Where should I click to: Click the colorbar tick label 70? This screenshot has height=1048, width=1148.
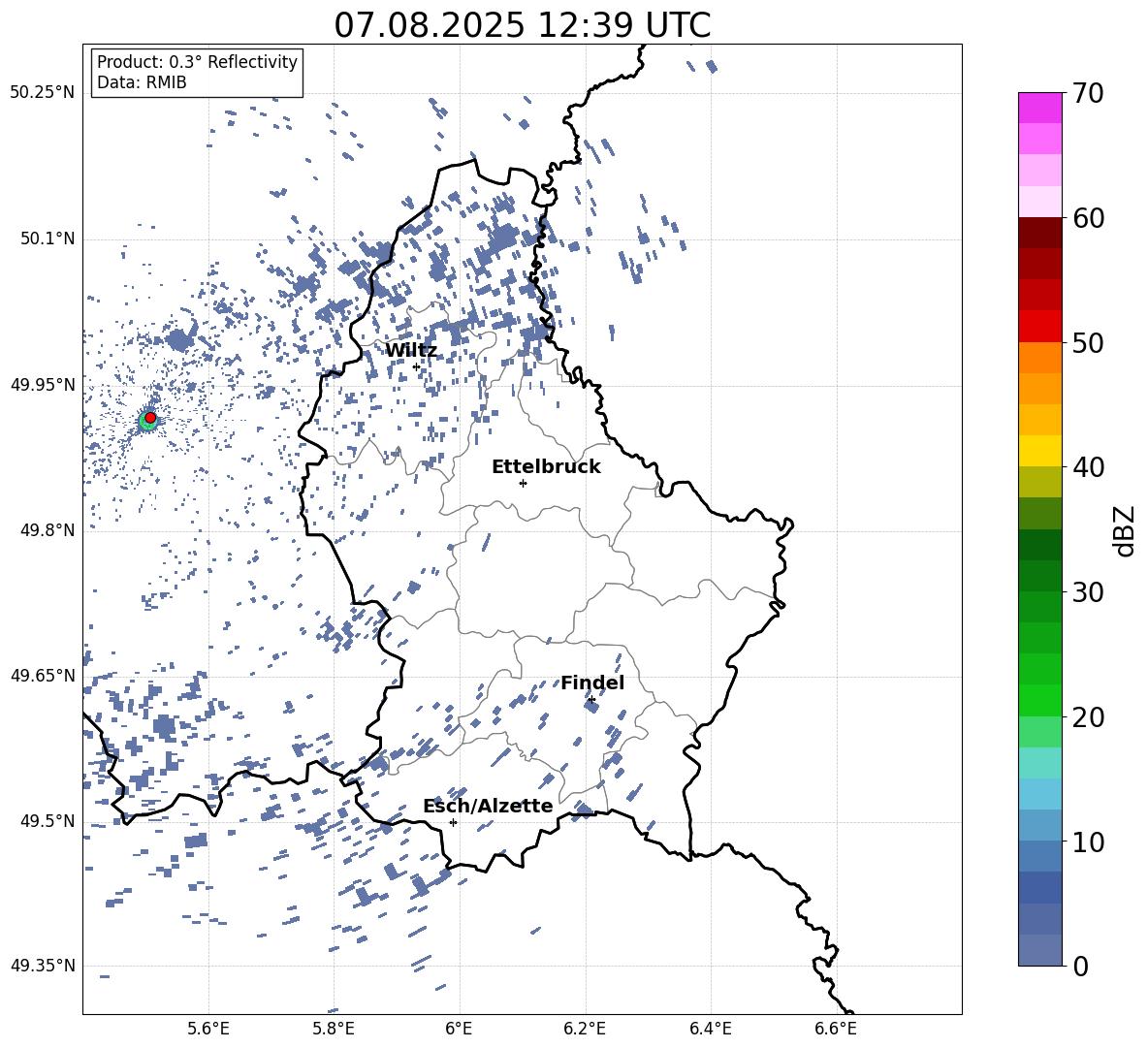pos(1088,93)
